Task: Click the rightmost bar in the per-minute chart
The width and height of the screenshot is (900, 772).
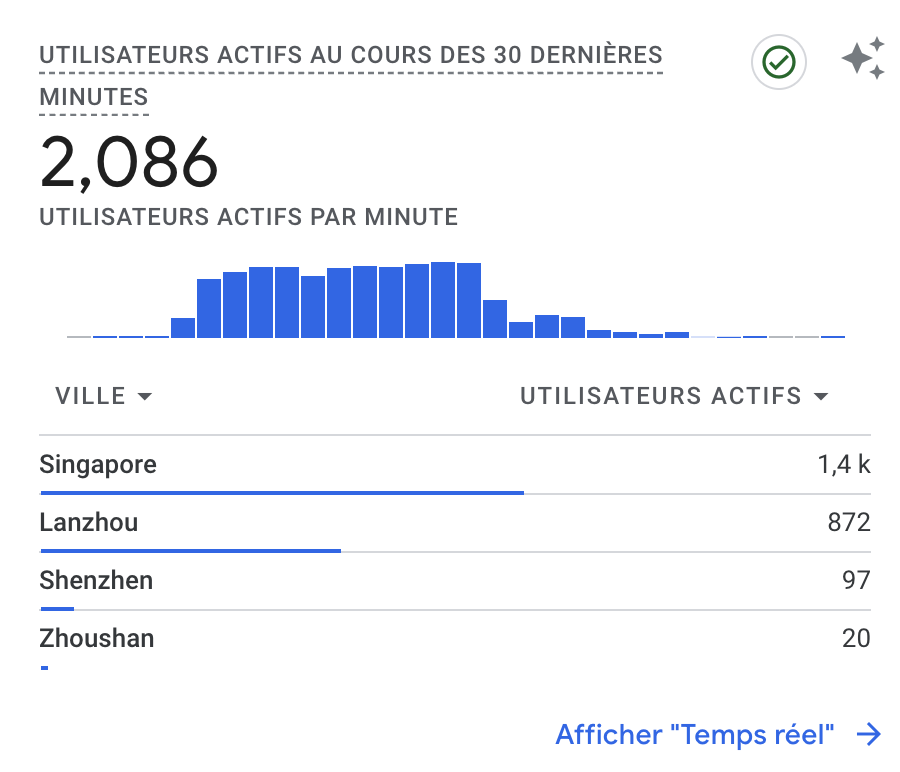Action: [833, 336]
